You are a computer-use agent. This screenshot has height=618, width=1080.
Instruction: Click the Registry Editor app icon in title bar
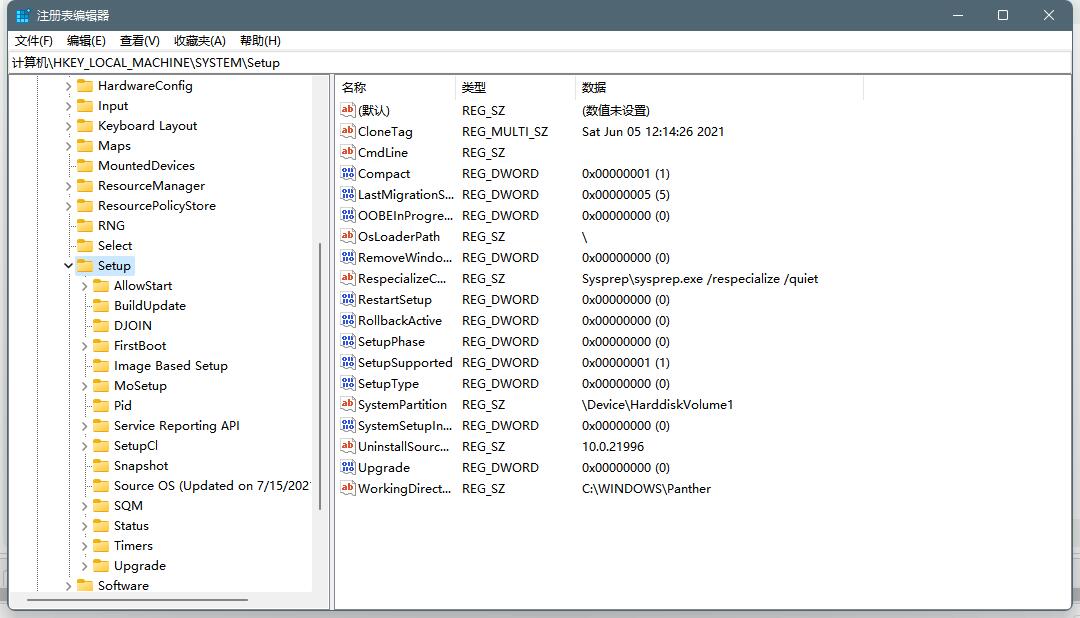[x=23, y=15]
